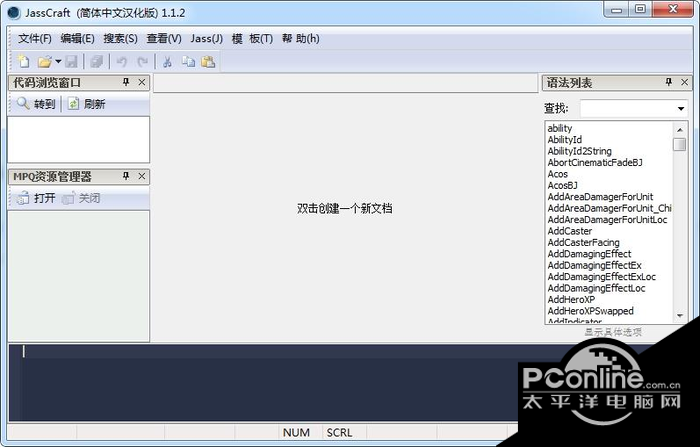Maximize the JassCraft window

(640, 9)
